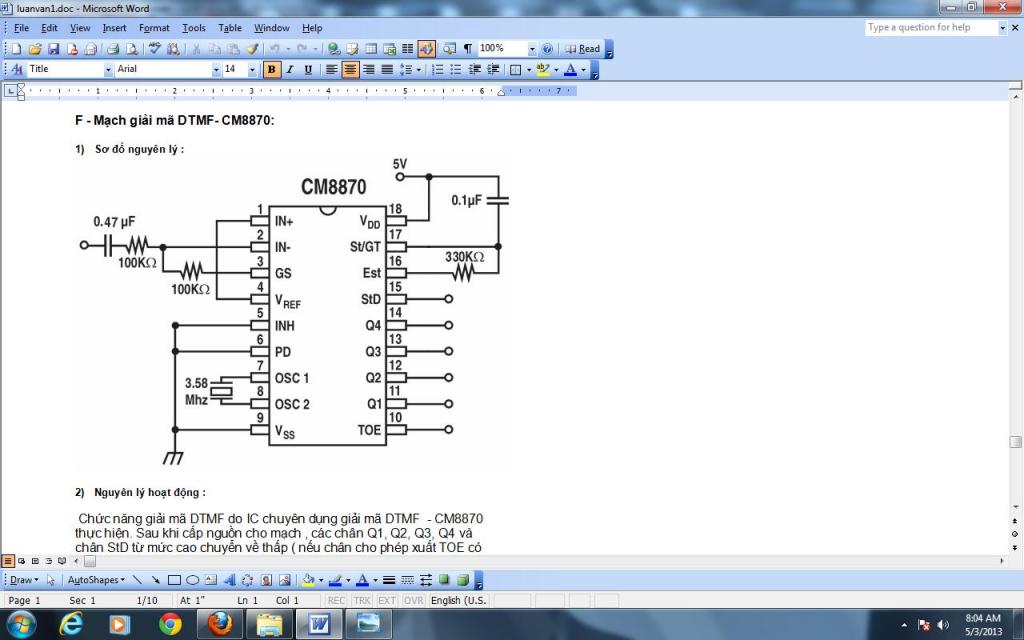Toggle Italic formatting
The image size is (1024, 640).
[x=290, y=70]
